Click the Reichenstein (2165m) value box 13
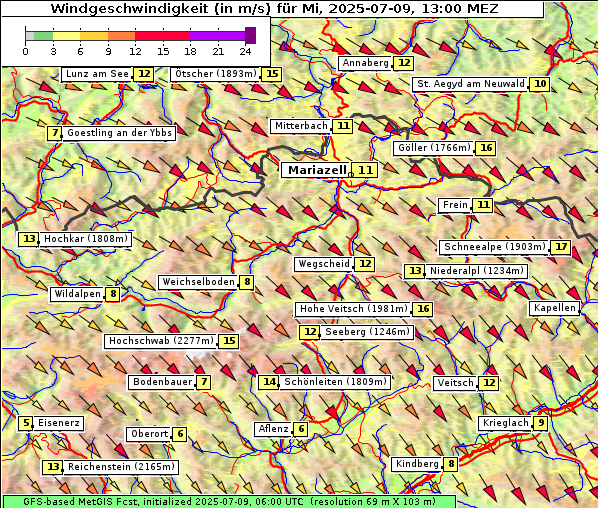The width and height of the screenshot is (598, 508). (x=53, y=467)
